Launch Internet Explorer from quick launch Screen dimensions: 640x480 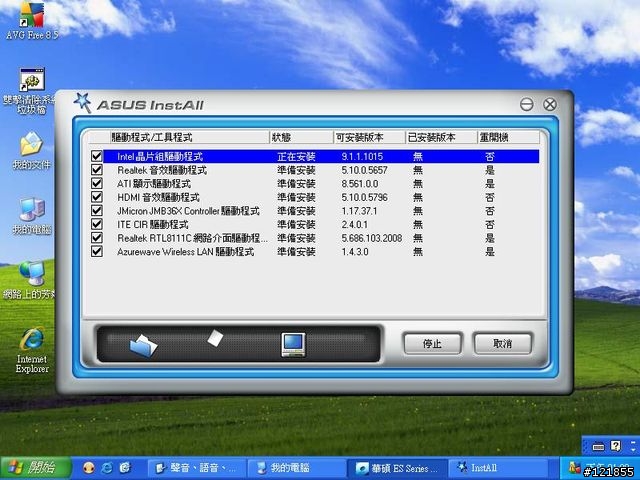107,468
